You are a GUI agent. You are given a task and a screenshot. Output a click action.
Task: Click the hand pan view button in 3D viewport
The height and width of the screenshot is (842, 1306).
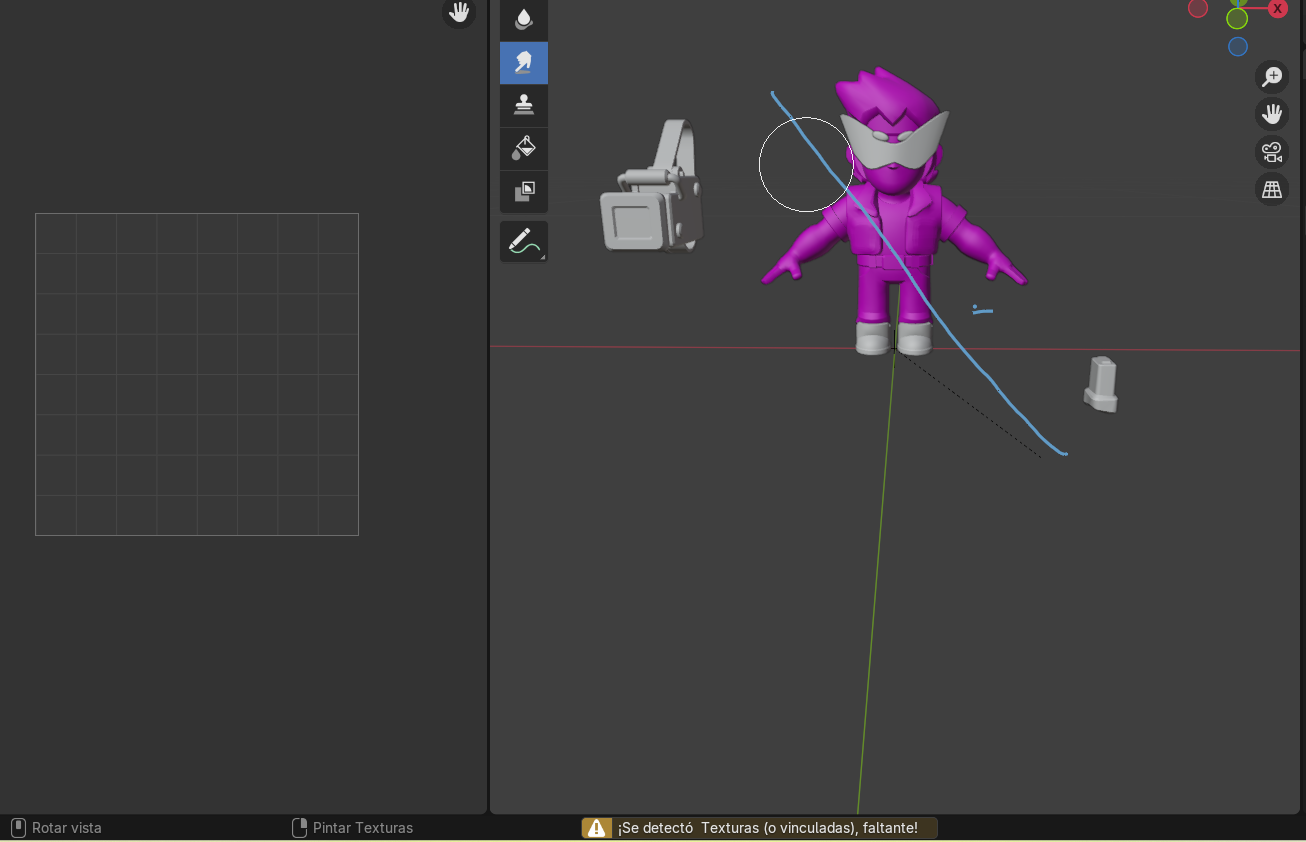1272,114
